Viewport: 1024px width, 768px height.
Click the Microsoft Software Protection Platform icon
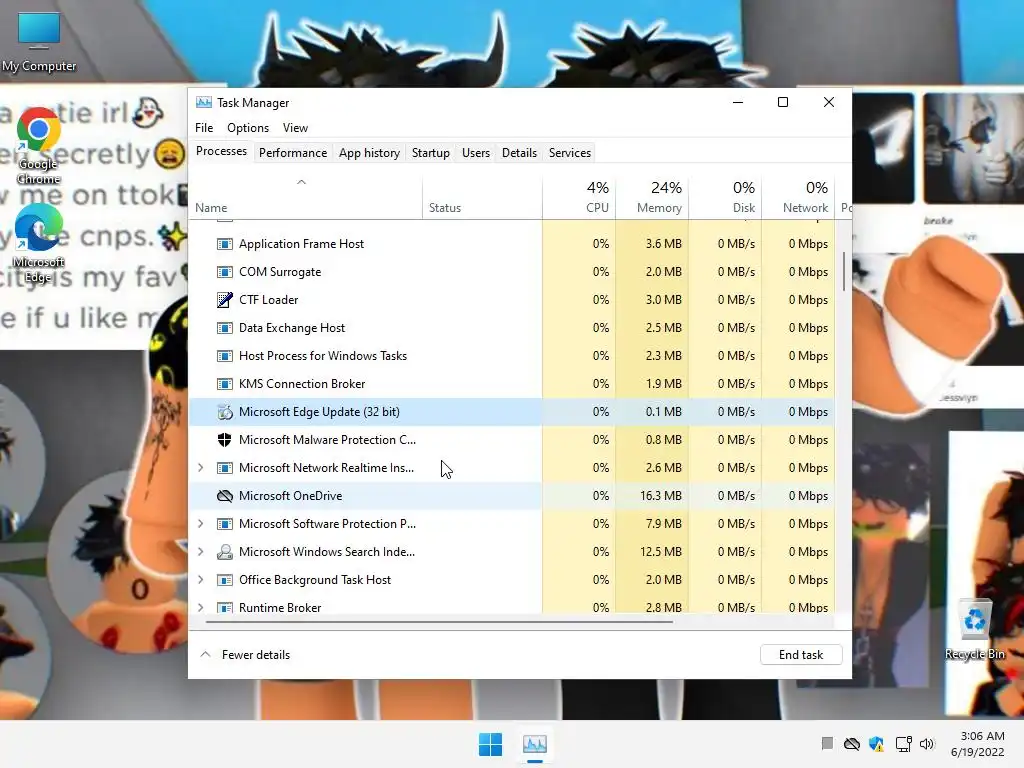pos(225,524)
